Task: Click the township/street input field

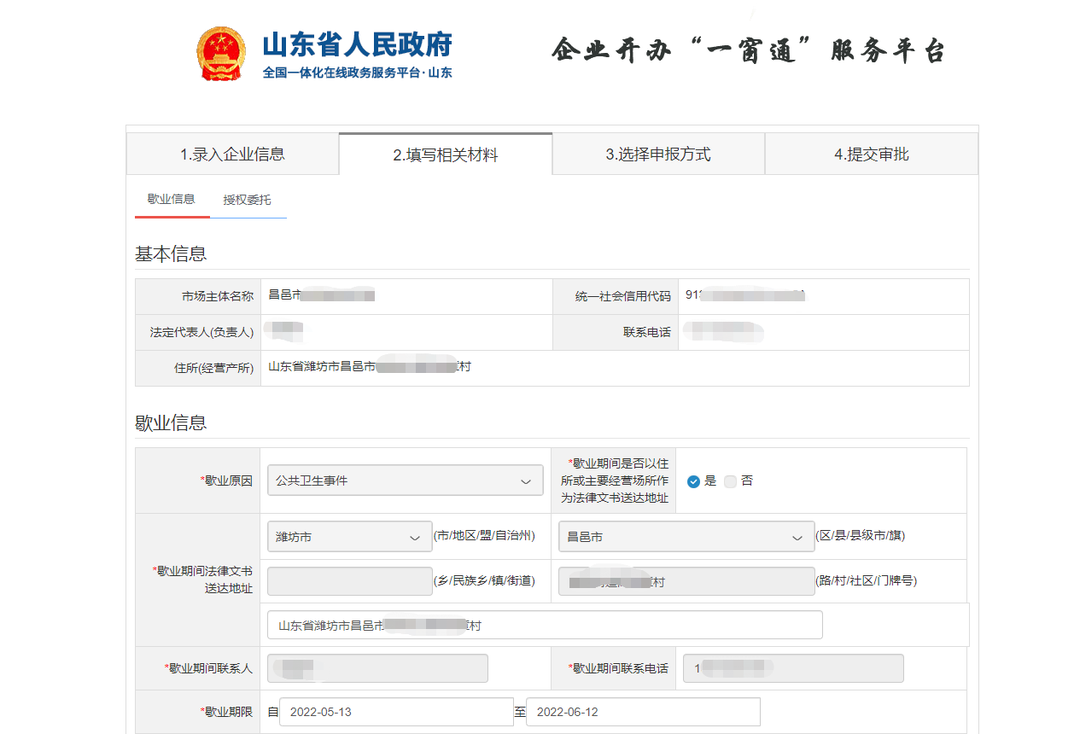Action: pos(349,581)
